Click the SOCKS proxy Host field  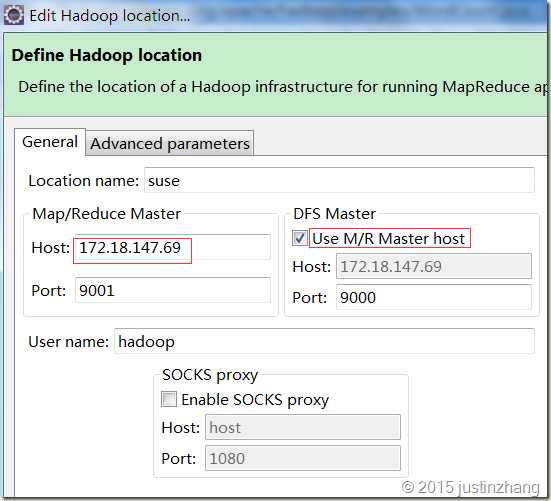coord(303,428)
